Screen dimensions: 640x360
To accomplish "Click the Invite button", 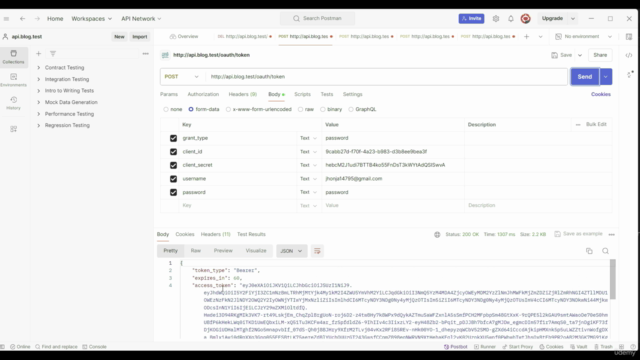I will click(x=471, y=18).
